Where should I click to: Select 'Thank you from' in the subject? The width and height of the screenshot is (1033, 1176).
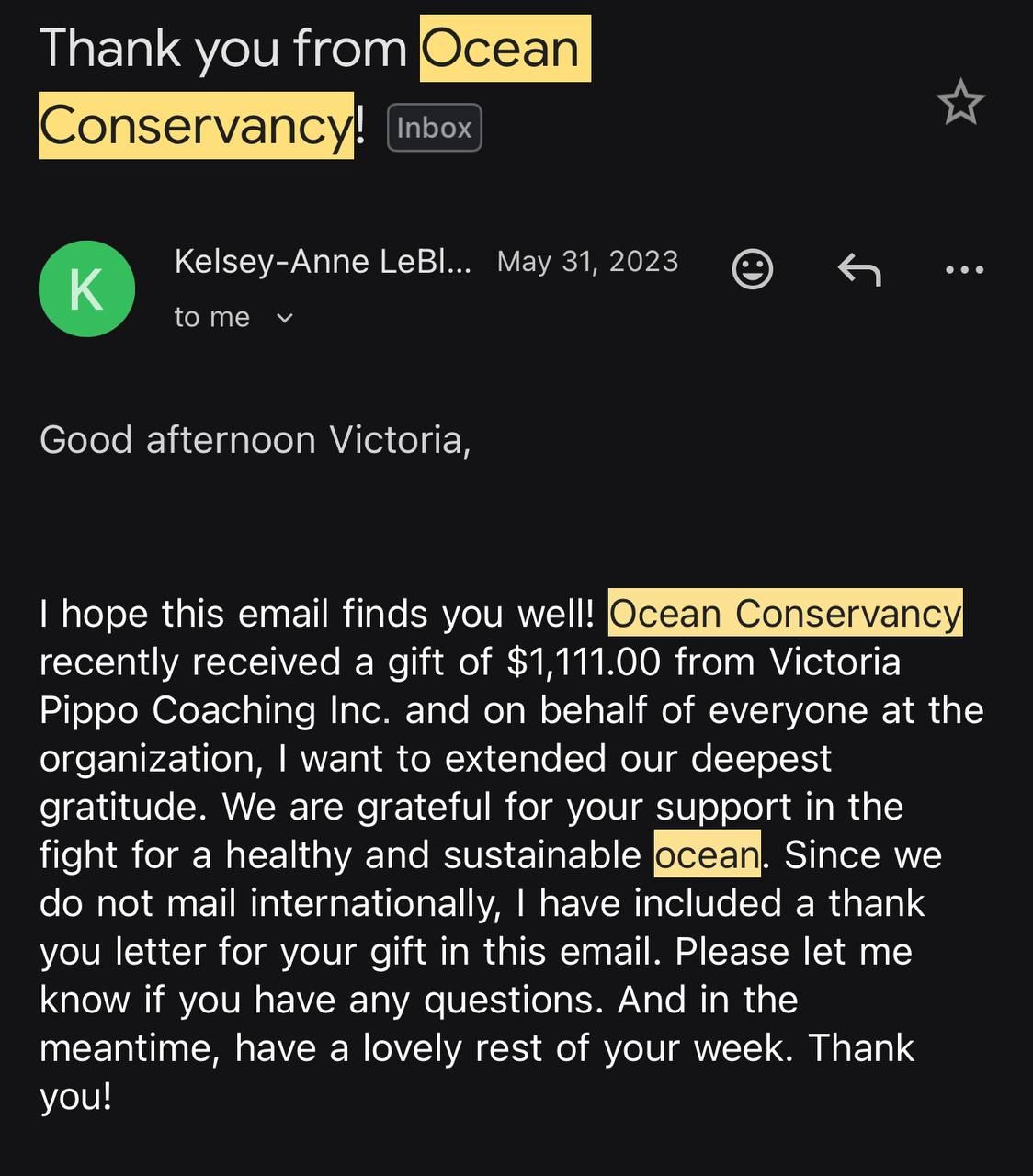coord(223,48)
